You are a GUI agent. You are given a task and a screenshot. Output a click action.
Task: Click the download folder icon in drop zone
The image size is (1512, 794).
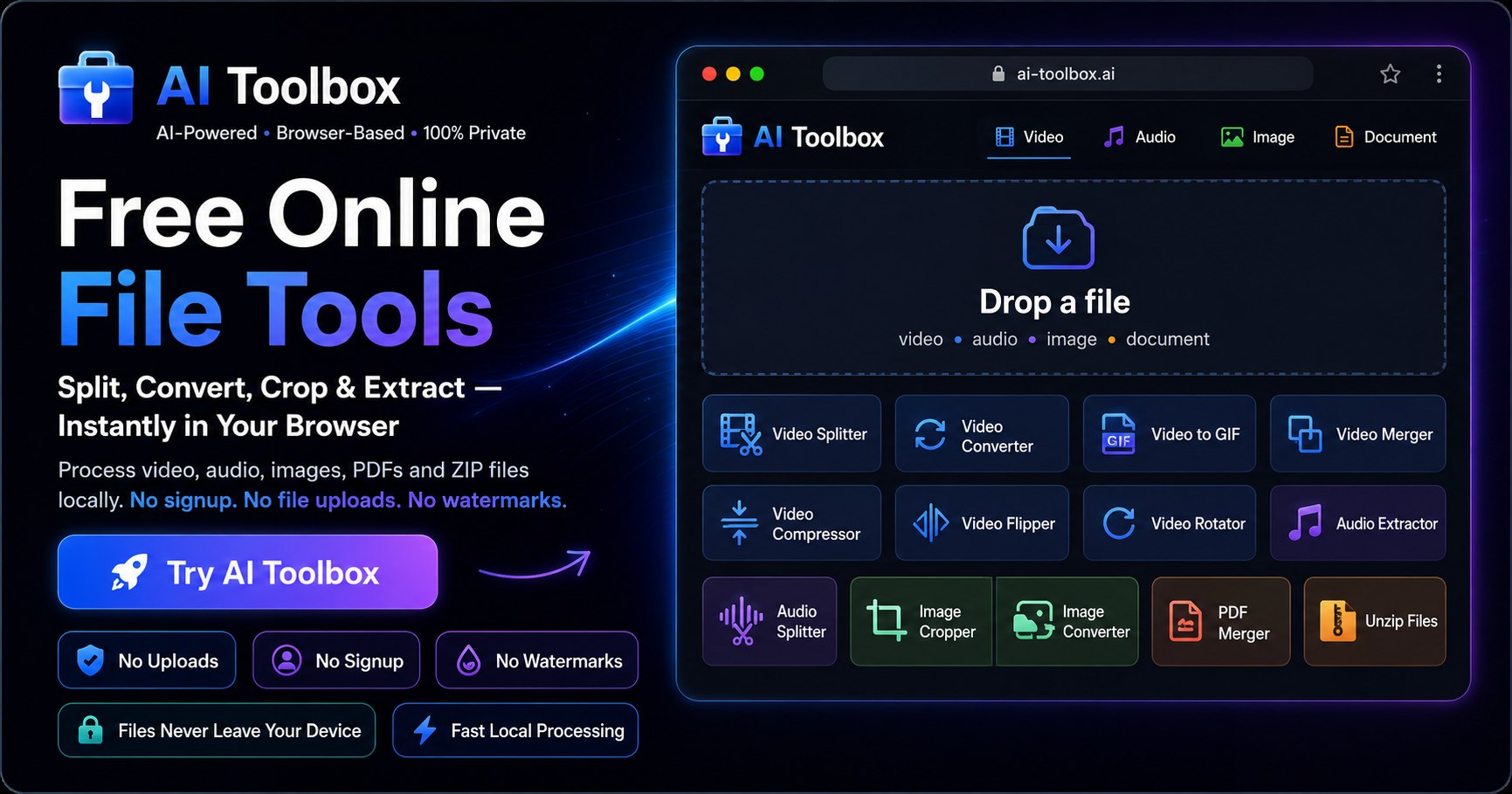[x=1058, y=238]
